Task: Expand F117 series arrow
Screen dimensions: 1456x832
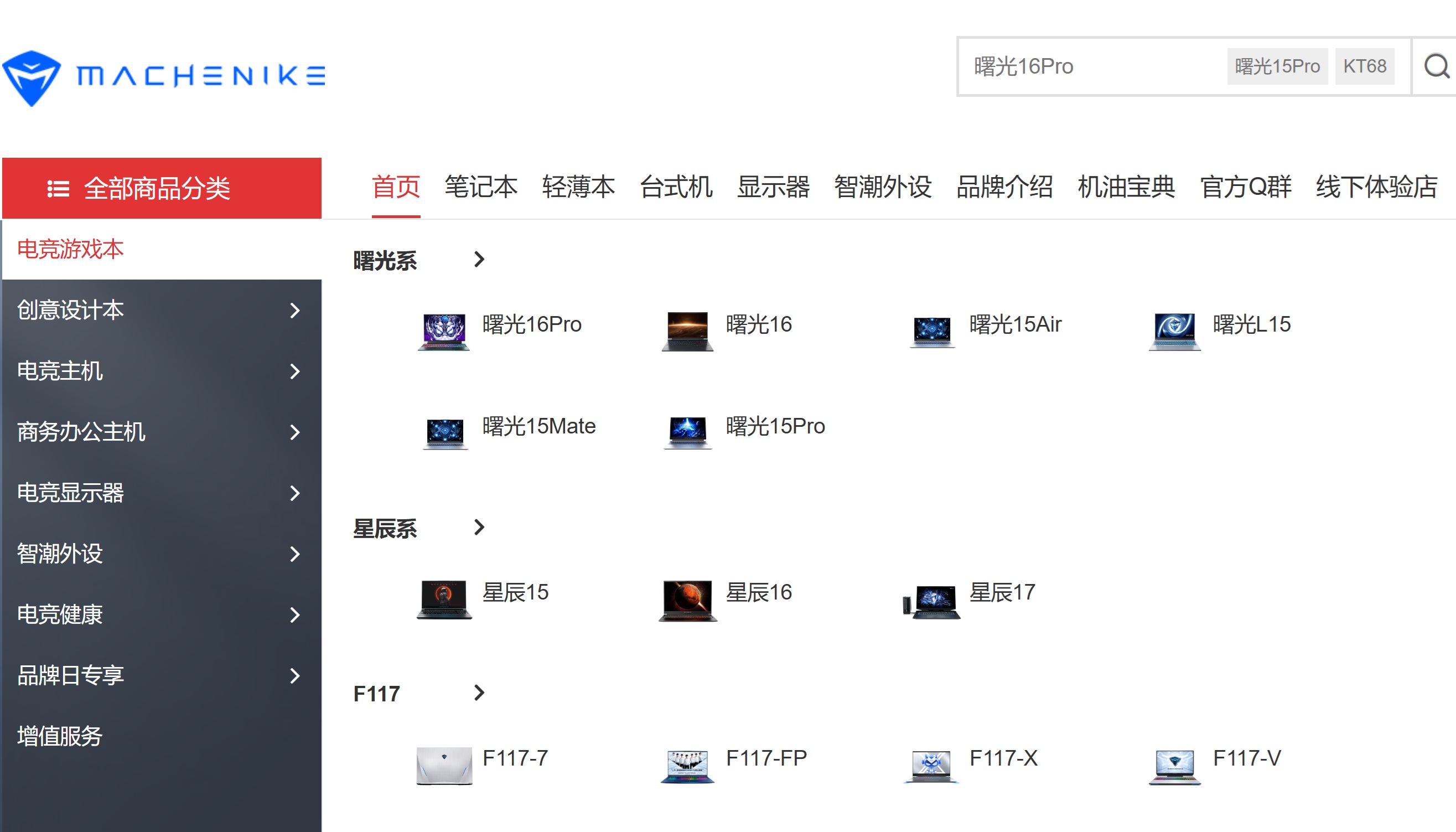Action: (x=479, y=693)
